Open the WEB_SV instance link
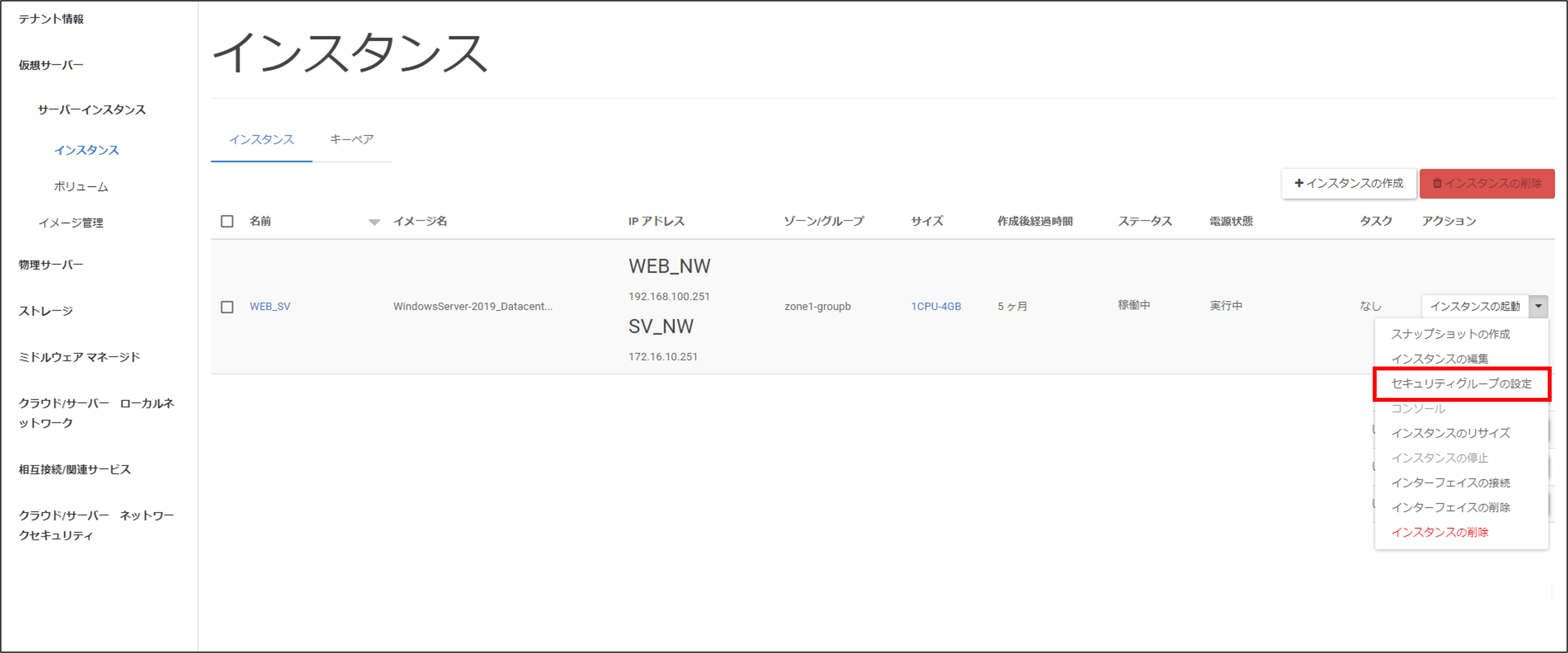 coord(270,306)
